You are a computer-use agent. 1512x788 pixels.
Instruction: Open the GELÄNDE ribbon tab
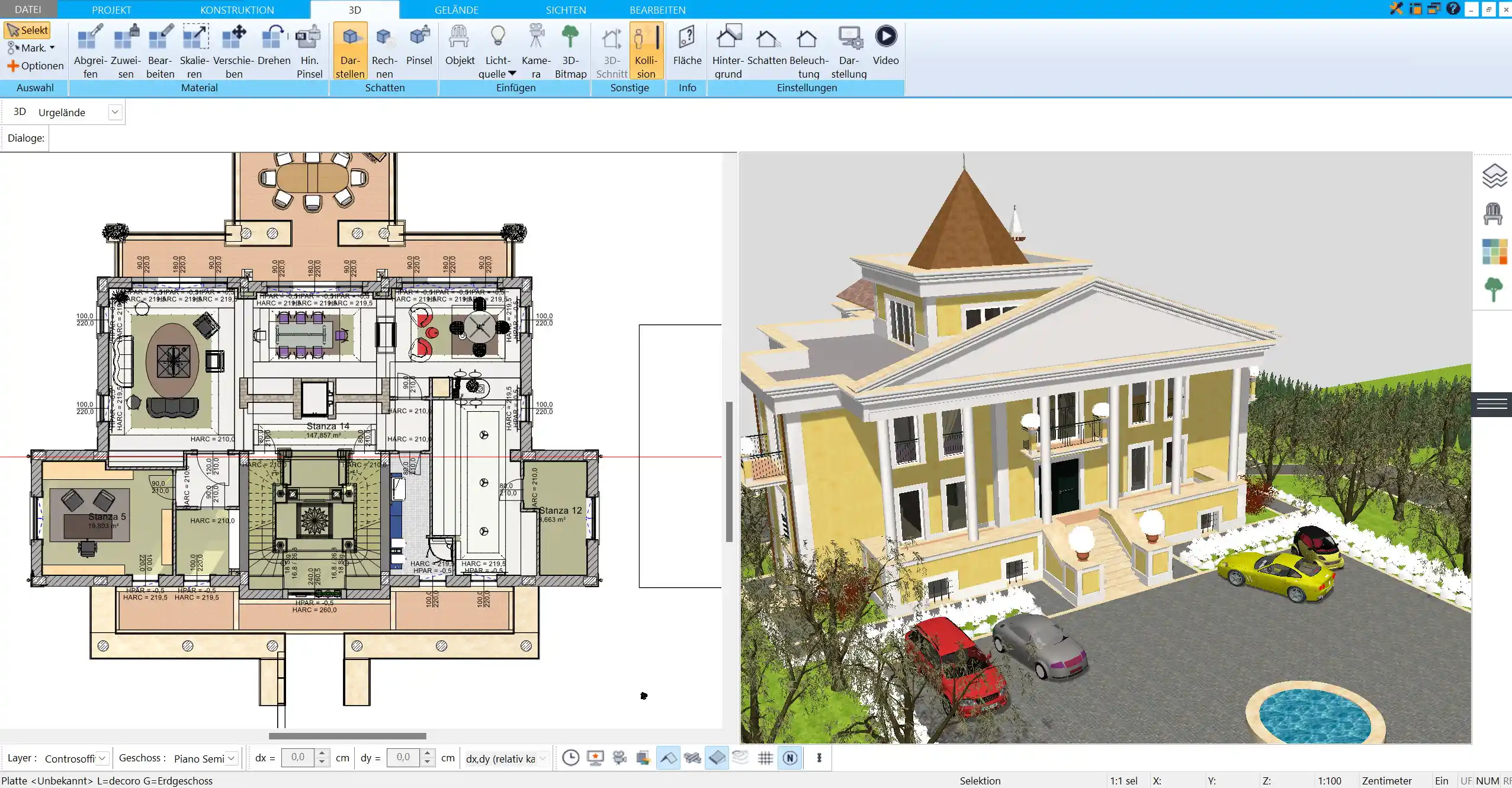click(x=456, y=9)
